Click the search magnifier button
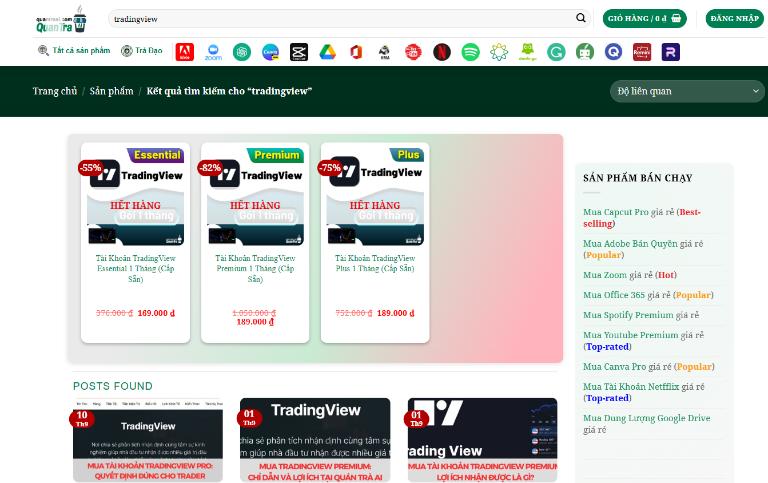Image resolution: width=768 pixels, height=483 pixels. (580, 18)
